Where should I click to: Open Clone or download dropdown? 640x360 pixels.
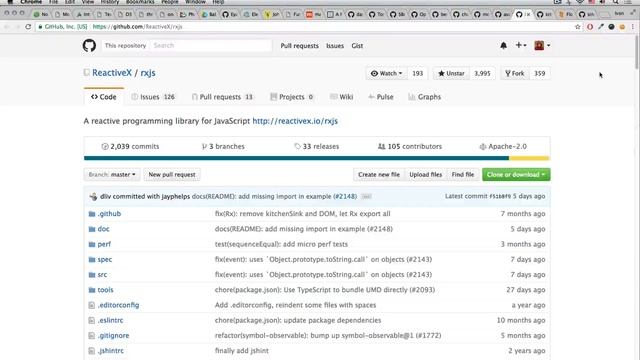(x=516, y=175)
